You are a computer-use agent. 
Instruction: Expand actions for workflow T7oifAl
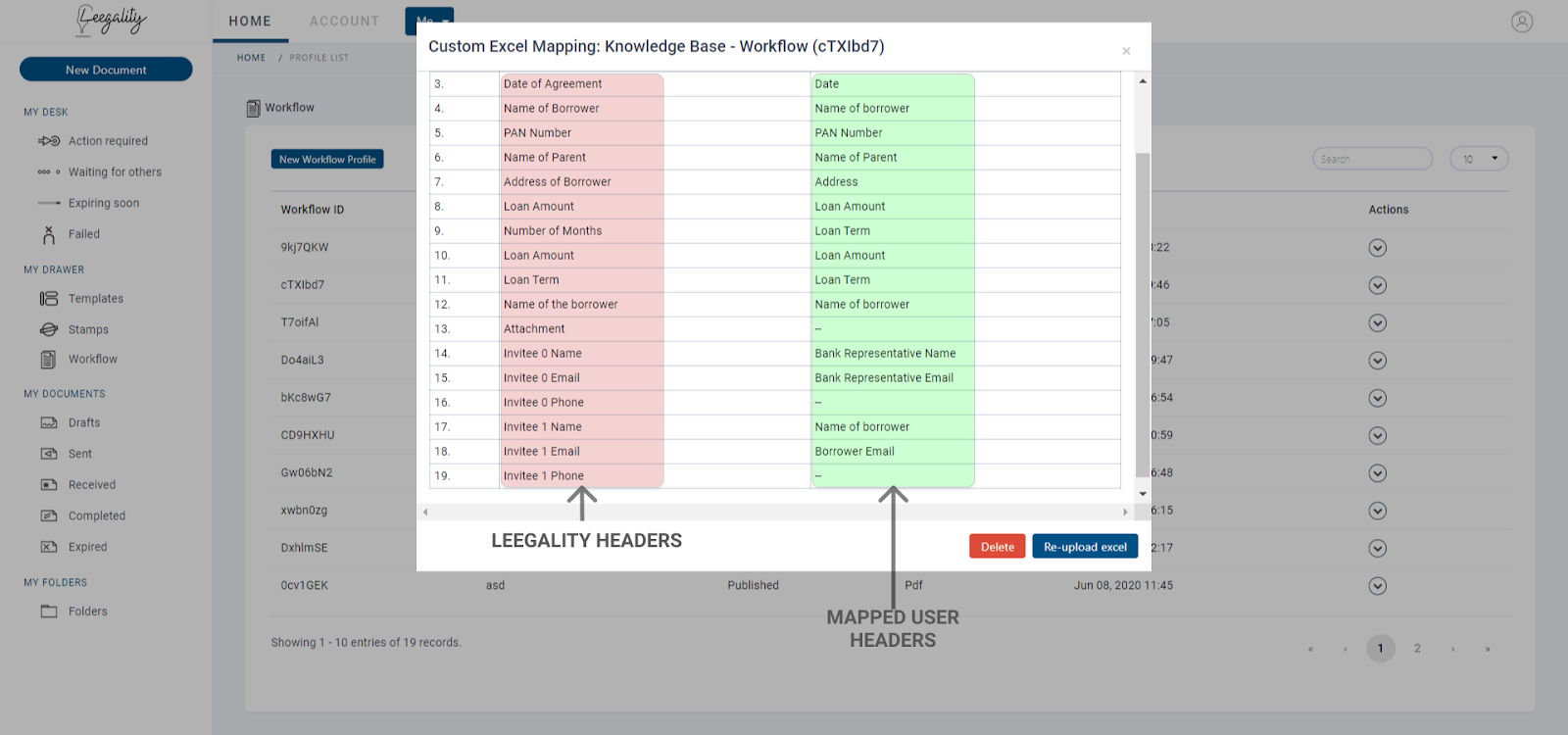click(x=1378, y=322)
